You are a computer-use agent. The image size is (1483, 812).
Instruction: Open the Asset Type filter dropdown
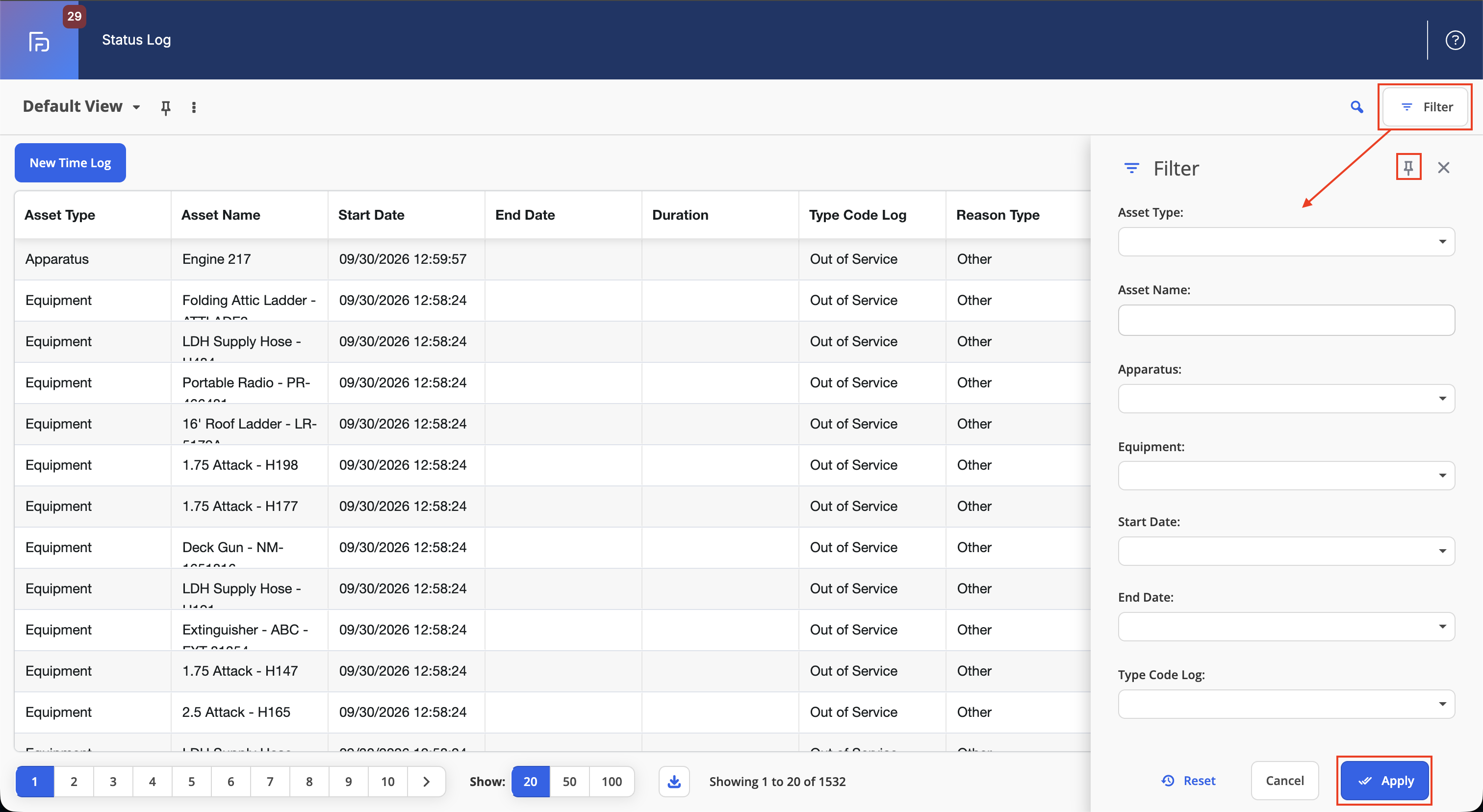(x=1286, y=242)
